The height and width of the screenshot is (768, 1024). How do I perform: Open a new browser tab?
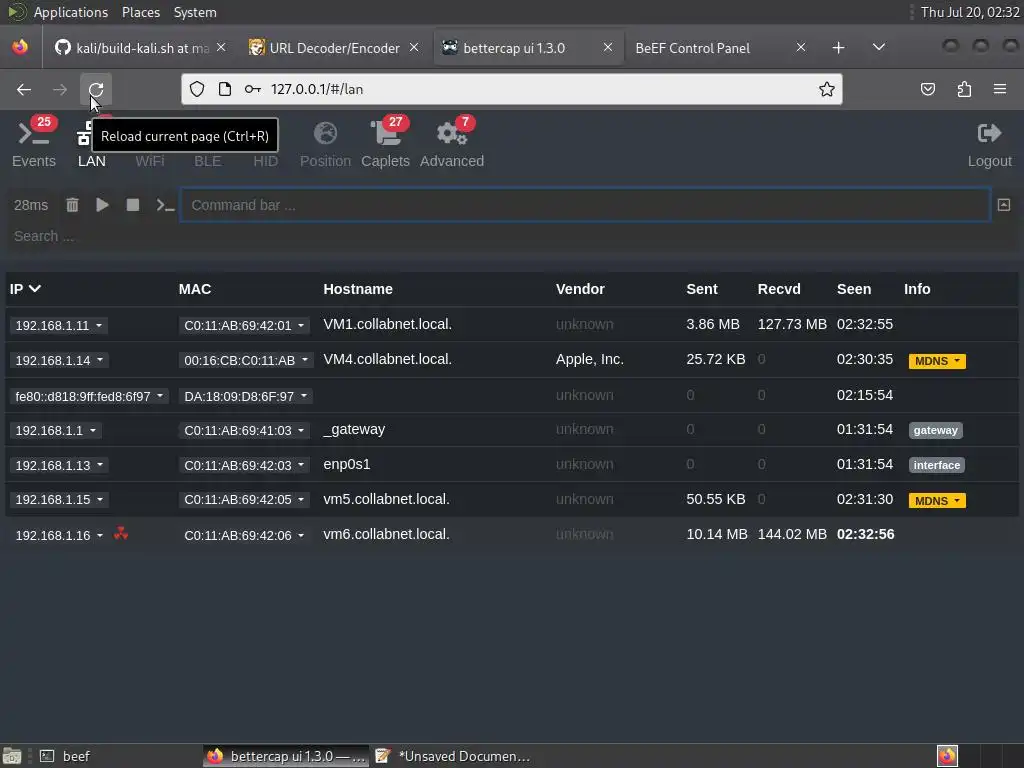[839, 48]
